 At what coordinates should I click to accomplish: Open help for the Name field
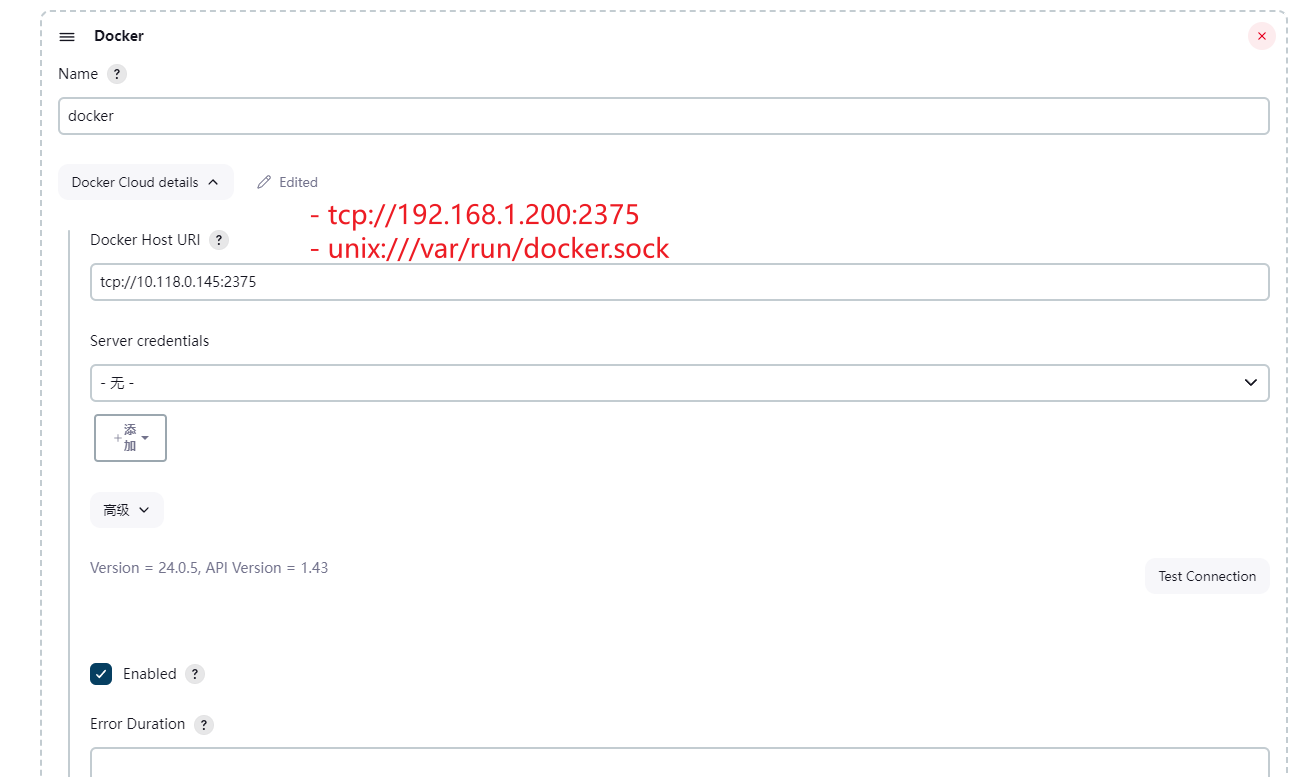point(117,74)
